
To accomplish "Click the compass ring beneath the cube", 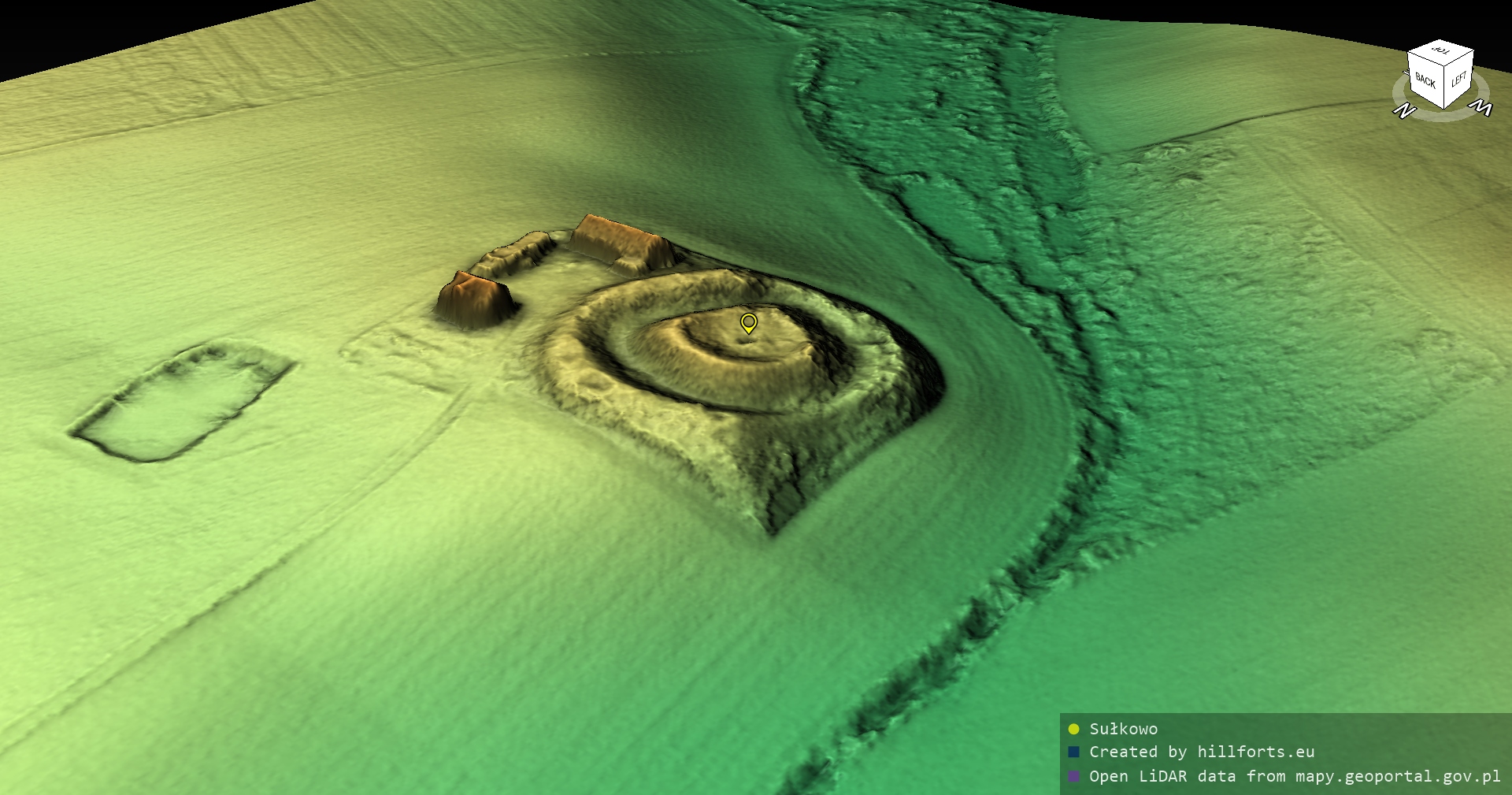I will pos(1441,115).
